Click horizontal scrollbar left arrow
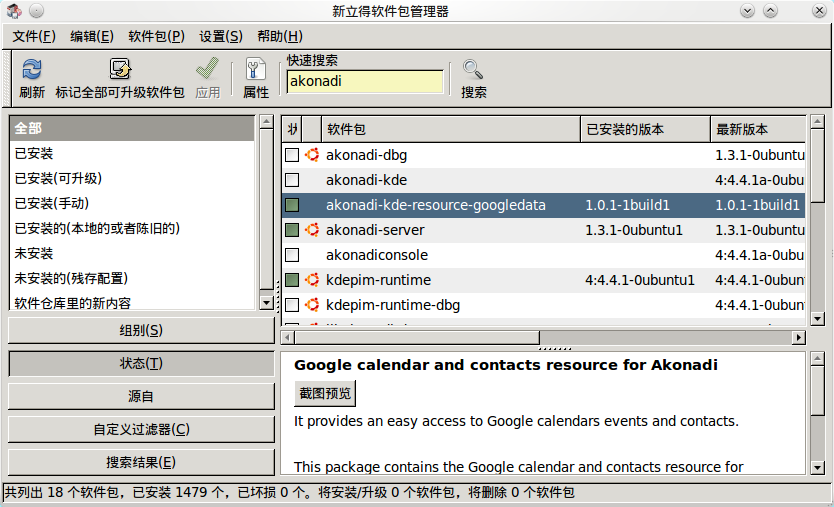The height and width of the screenshot is (507, 834). pyautogui.click(x=287, y=337)
